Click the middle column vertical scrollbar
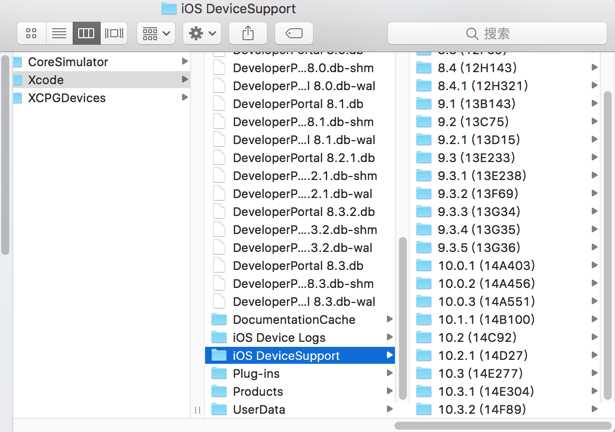Viewport: 615px width, 432px height. pos(403,319)
